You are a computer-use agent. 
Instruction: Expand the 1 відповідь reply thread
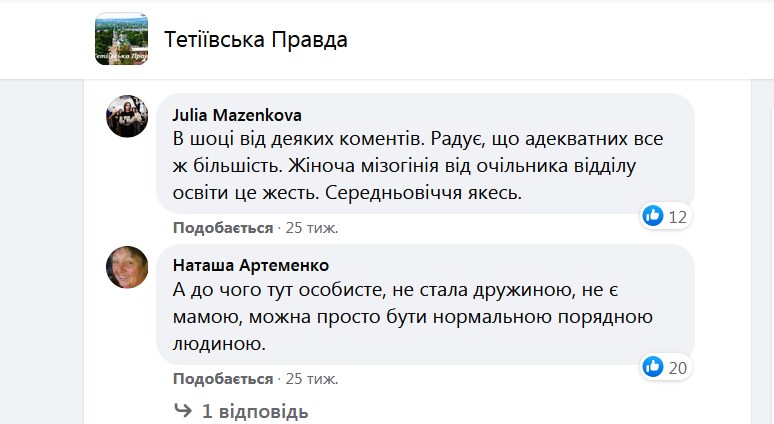255,411
